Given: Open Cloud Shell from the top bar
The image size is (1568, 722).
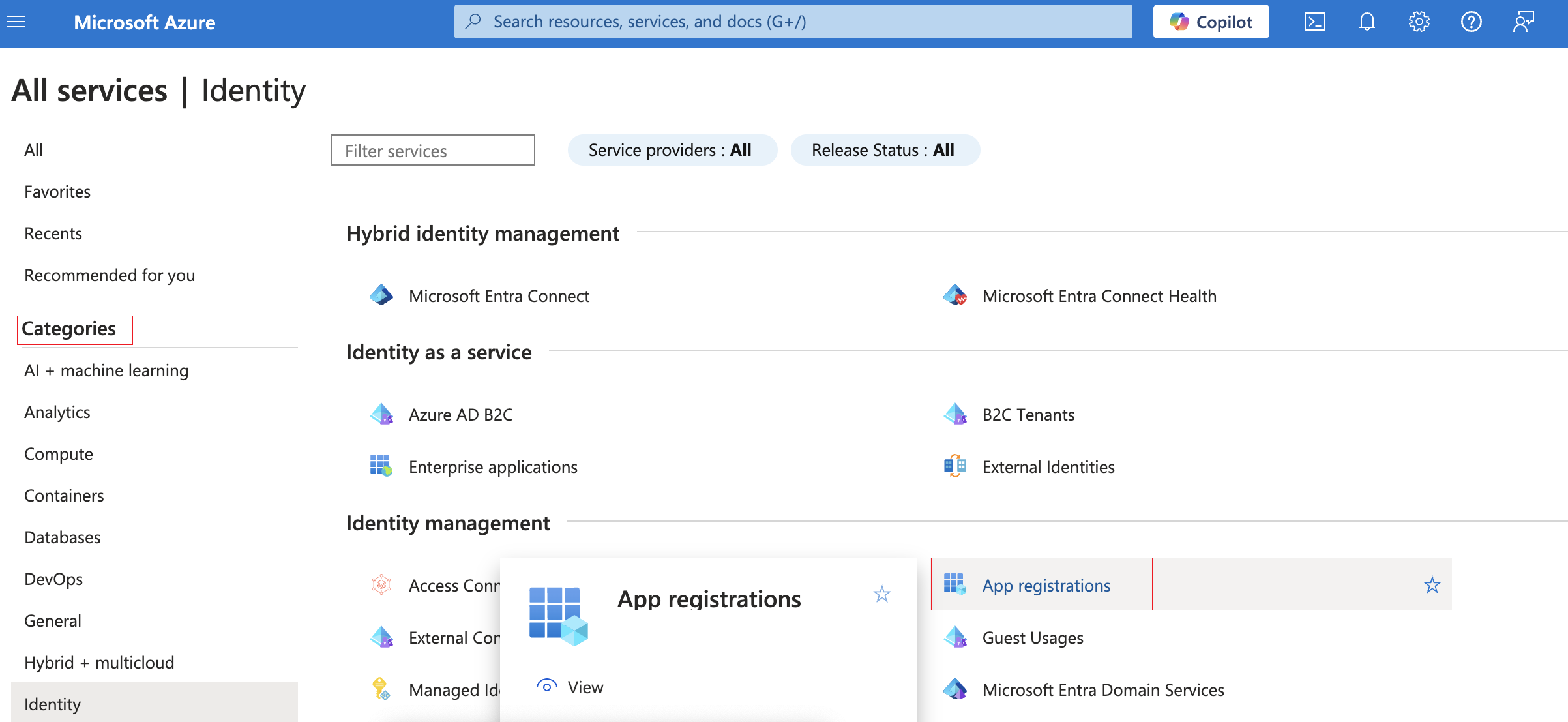Looking at the screenshot, I should pyautogui.click(x=1314, y=22).
